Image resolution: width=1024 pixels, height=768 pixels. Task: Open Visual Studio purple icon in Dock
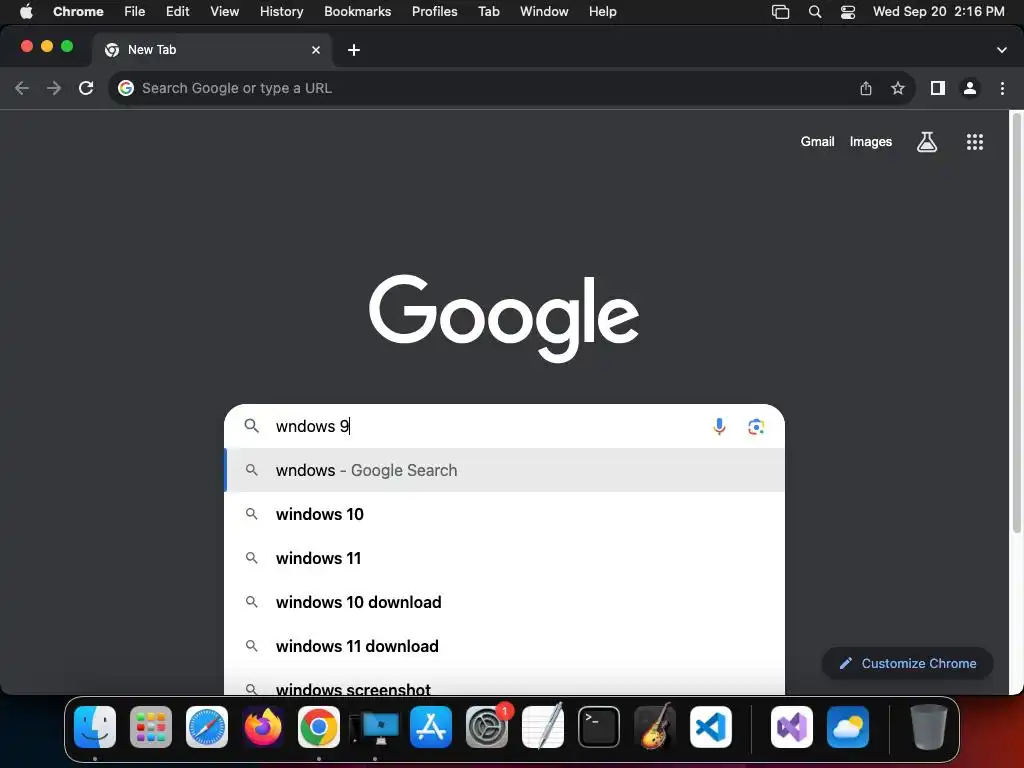[x=792, y=727]
